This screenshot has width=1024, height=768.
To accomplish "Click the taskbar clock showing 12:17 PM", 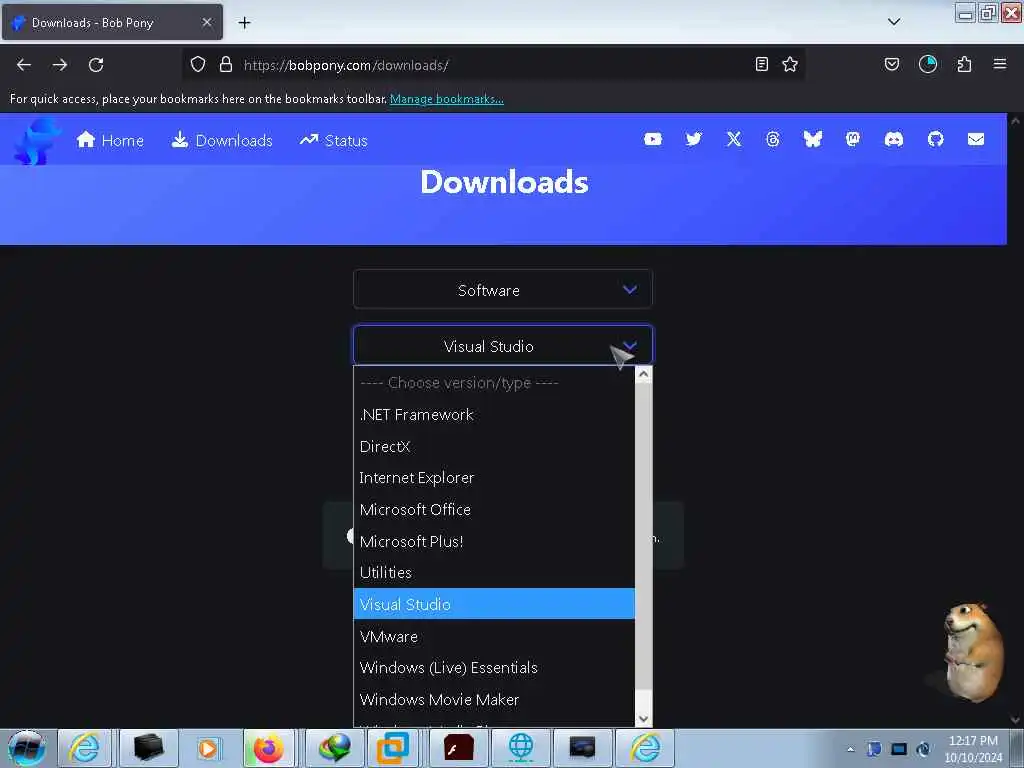I will 973,749.
